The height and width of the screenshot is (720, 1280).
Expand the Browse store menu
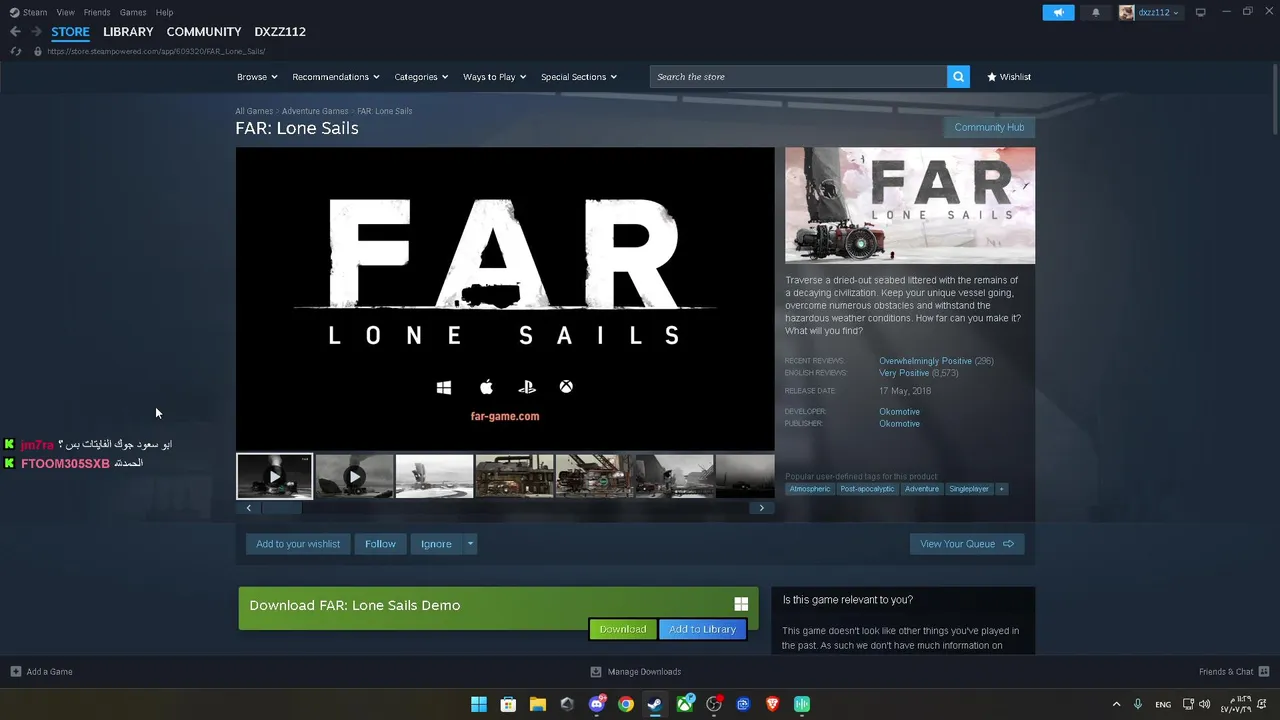(257, 77)
